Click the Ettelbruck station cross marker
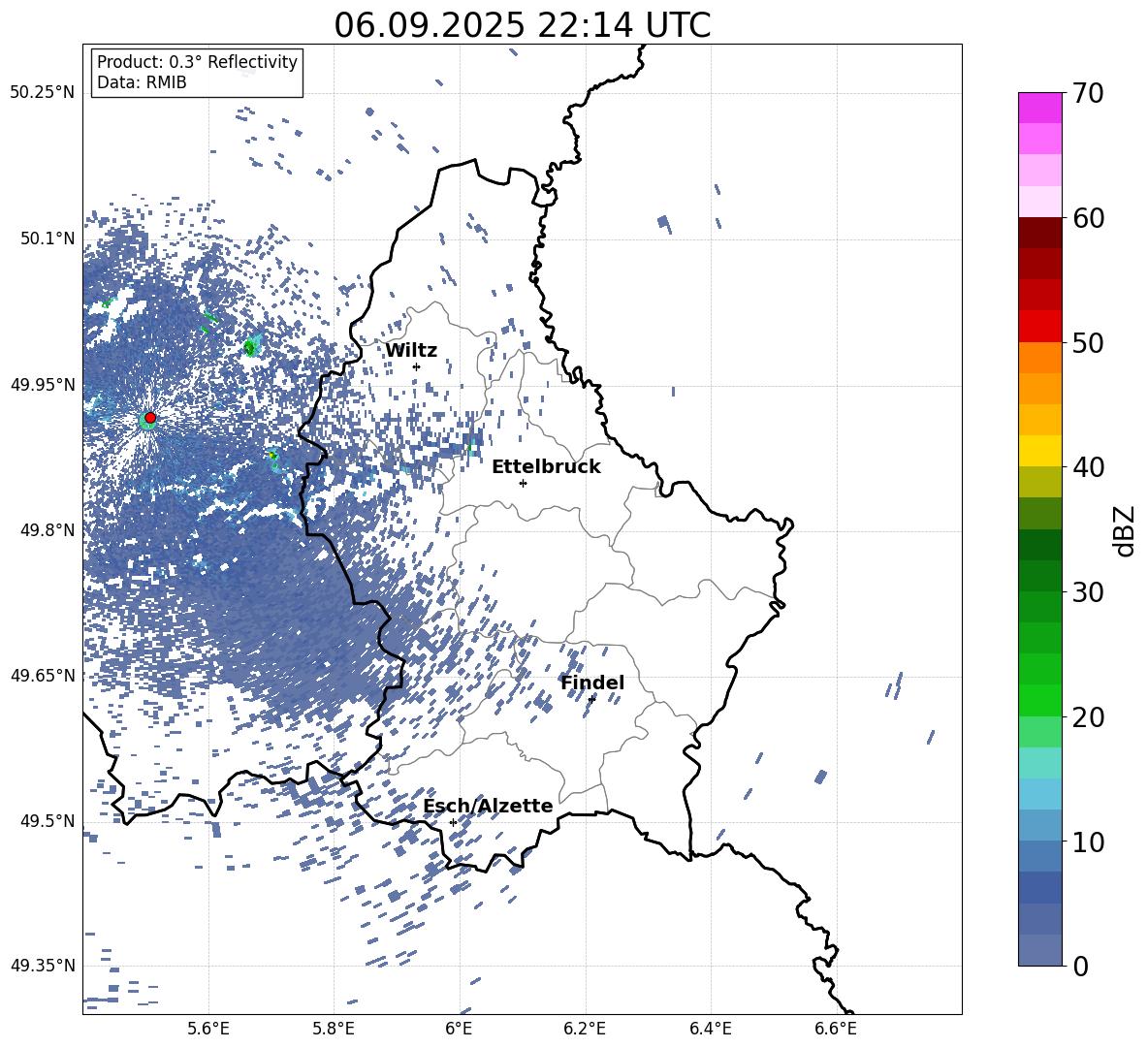 tap(523, 483)
